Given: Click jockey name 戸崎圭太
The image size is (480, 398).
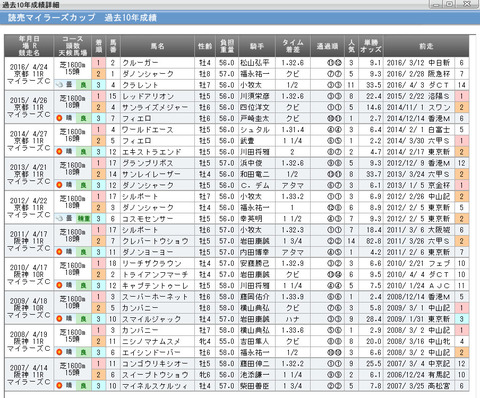Looking at the screenshot, I should 255,118.
